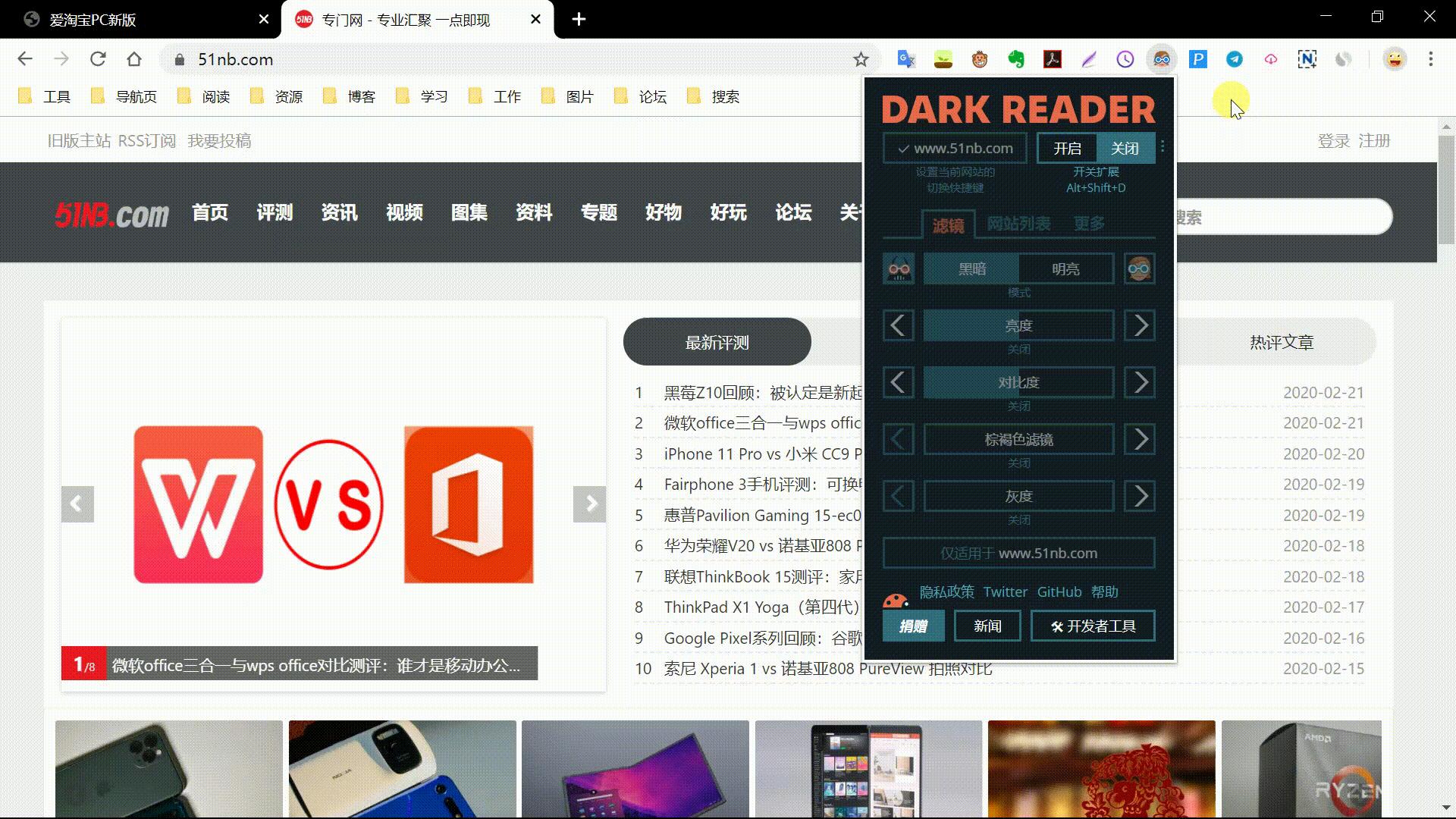Select the 明亮 light mode option
Image resolution: width=1456 pixels, height=819 pixels.
[x=1065, y=269]
